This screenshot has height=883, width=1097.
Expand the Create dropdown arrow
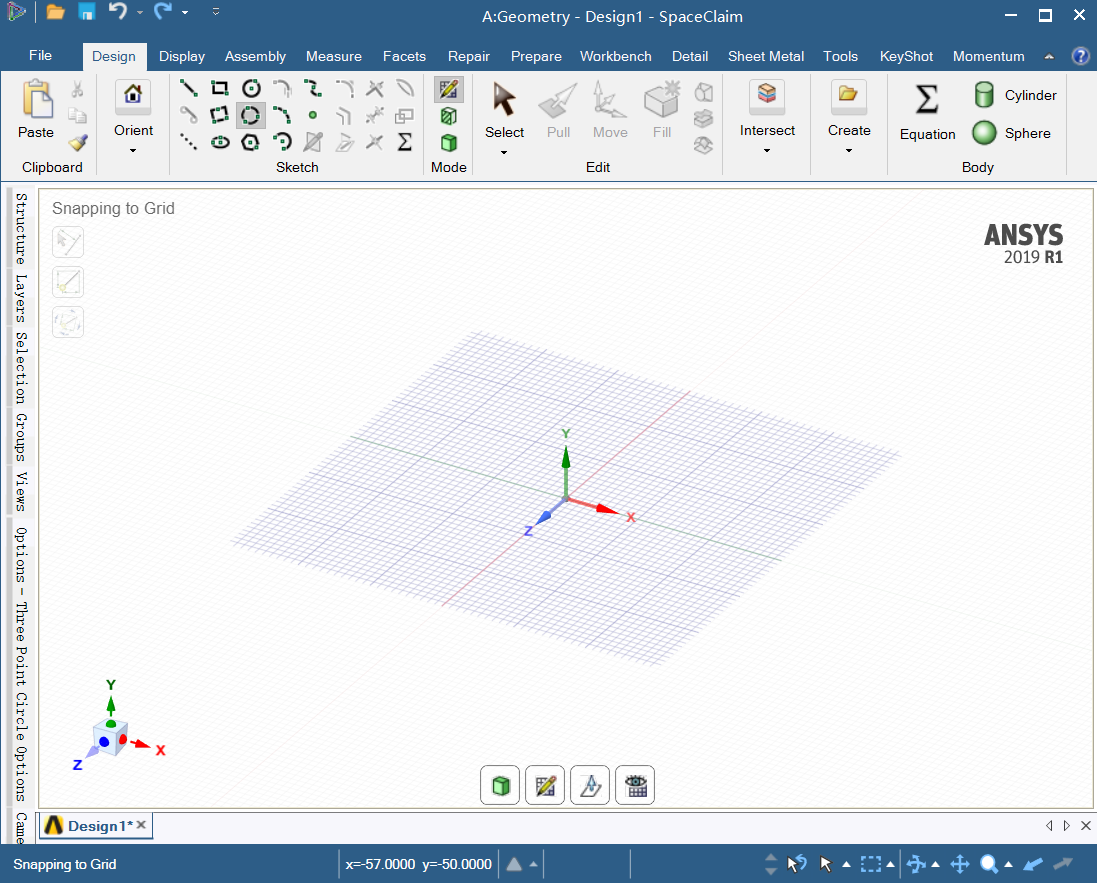pos(849,151)
